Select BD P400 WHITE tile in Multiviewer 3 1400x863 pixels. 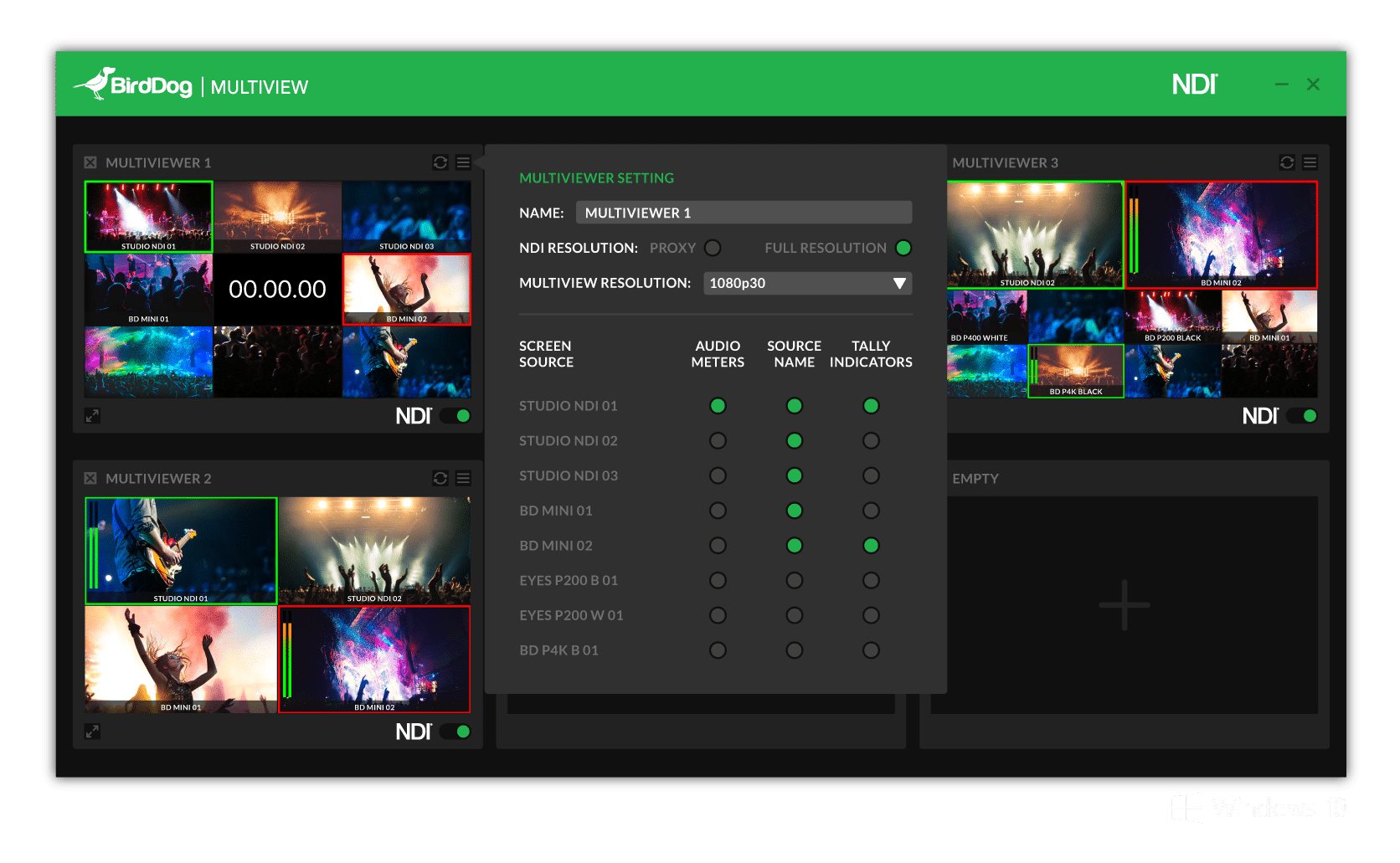click(987, 316)
